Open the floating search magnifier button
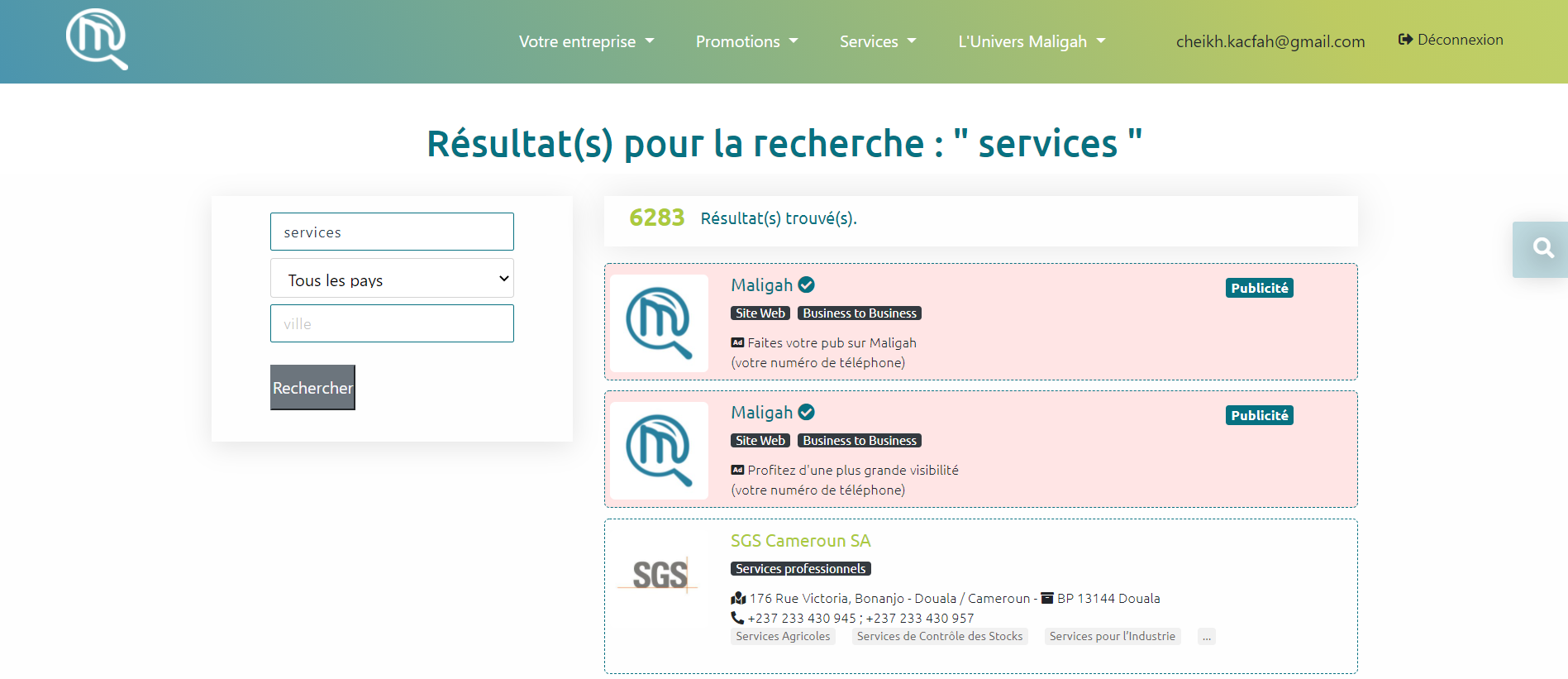This screenshot has height=679, width=1568. tap(1542, 248)
